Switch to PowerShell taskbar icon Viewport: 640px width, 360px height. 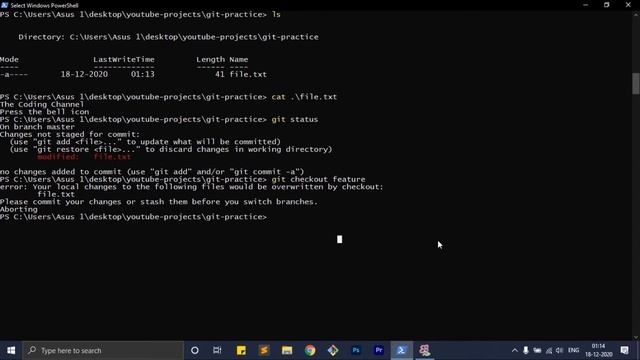(402, 350)
